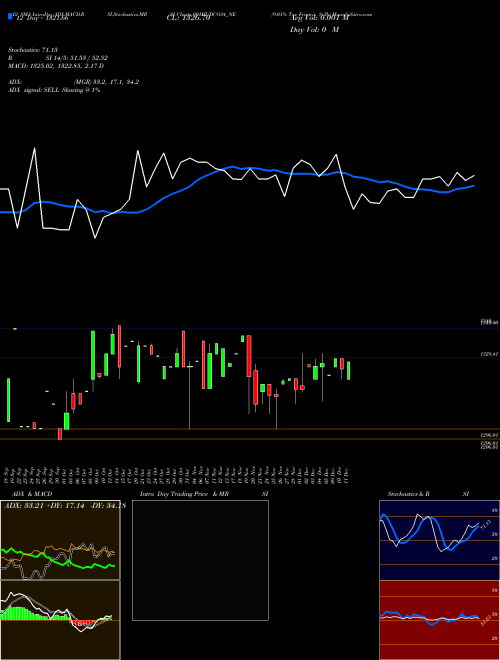The width and height of the screenshot is (500, 660).
Task: Open the MACD histogram panel
Action: (x=60, y=620)
